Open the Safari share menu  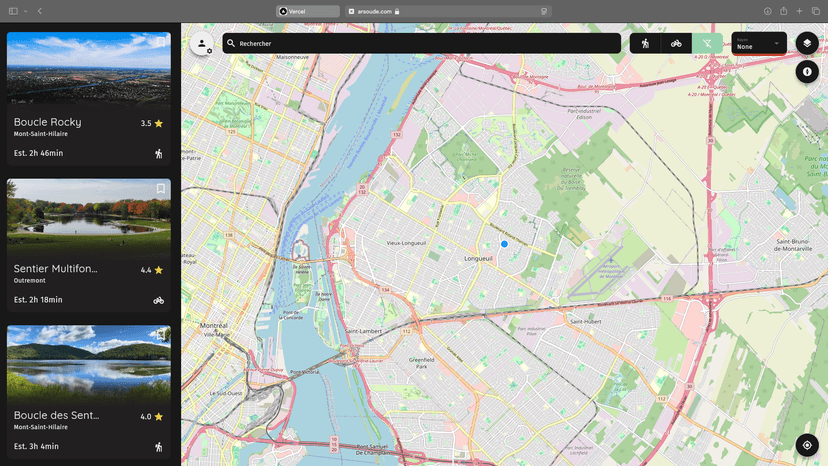(x=784, y=11)
